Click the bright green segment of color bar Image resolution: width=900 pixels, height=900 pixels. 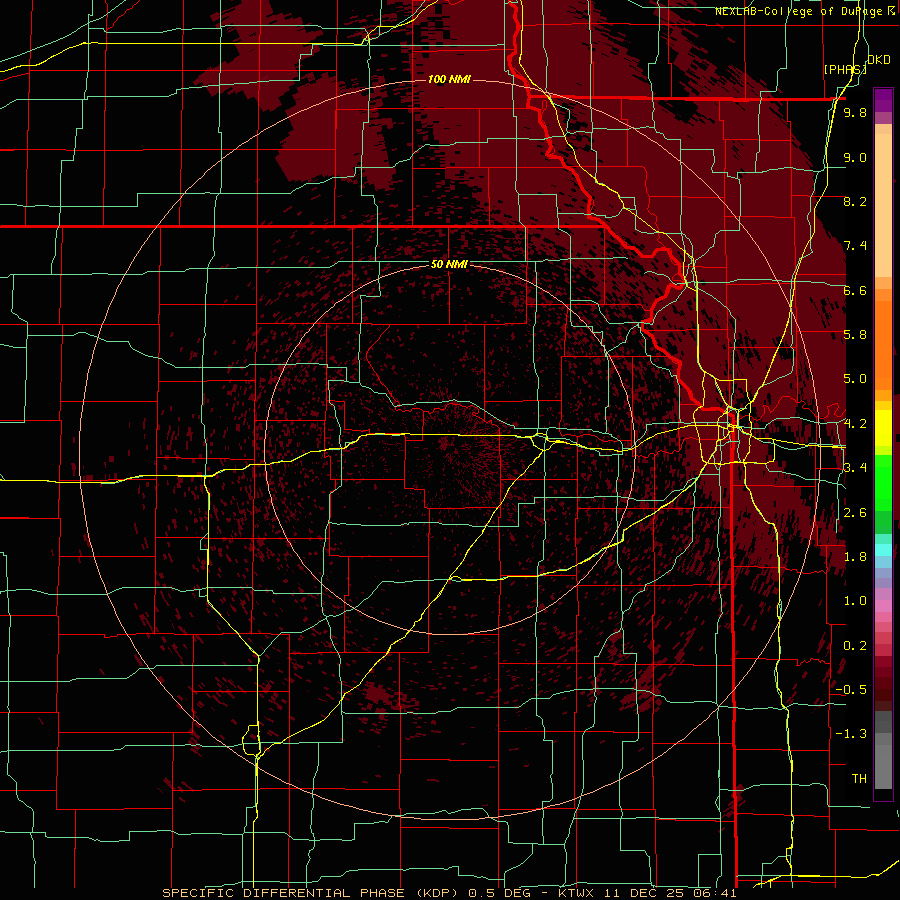(883, 482)
